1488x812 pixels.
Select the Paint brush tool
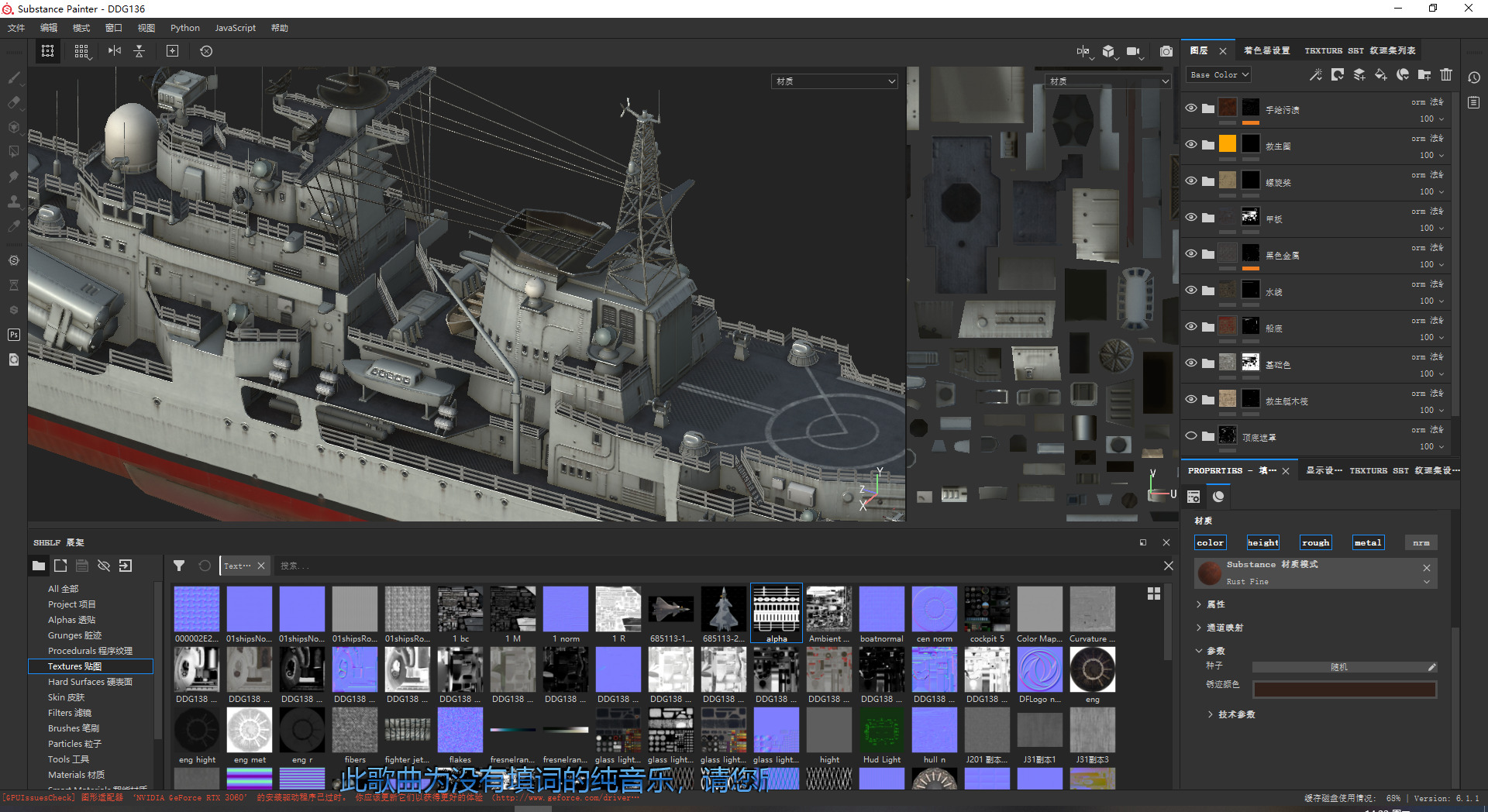(x=14, y=77)
